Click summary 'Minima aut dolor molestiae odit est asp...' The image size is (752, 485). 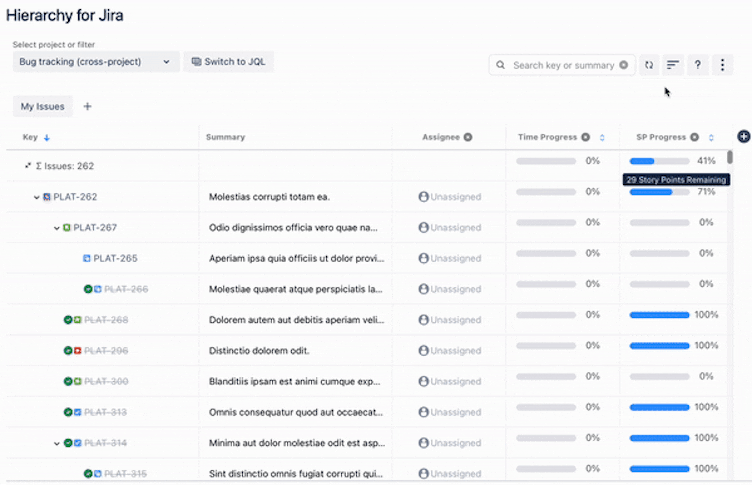(x=297, y=443)
